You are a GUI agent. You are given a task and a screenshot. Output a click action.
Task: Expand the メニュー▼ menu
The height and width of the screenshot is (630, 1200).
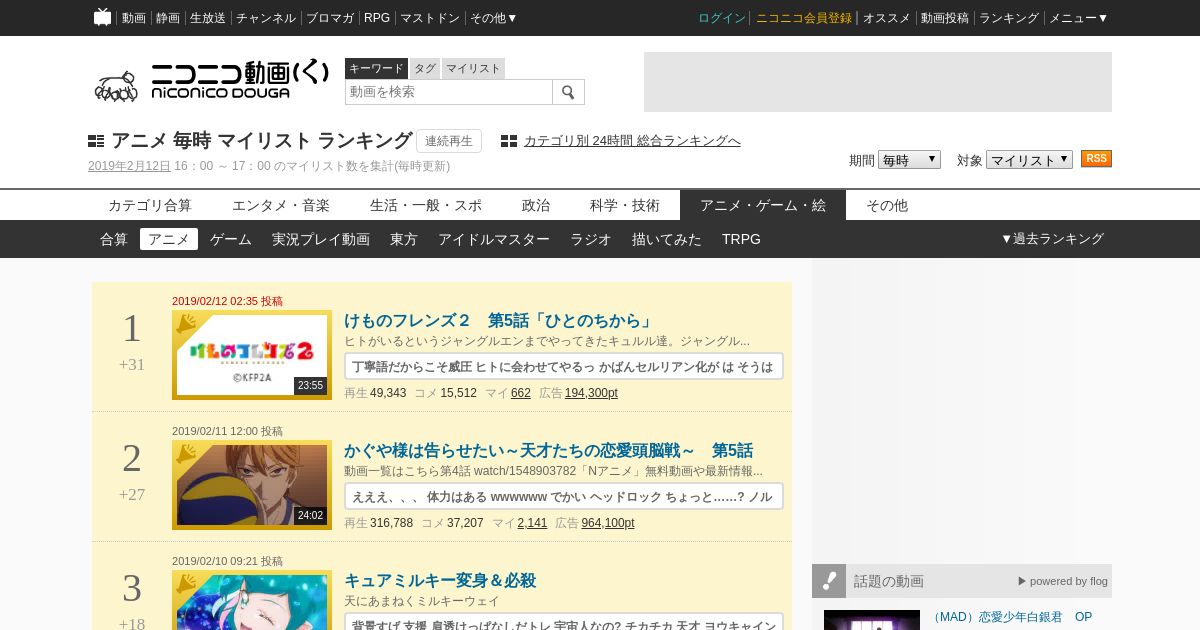1078,18
